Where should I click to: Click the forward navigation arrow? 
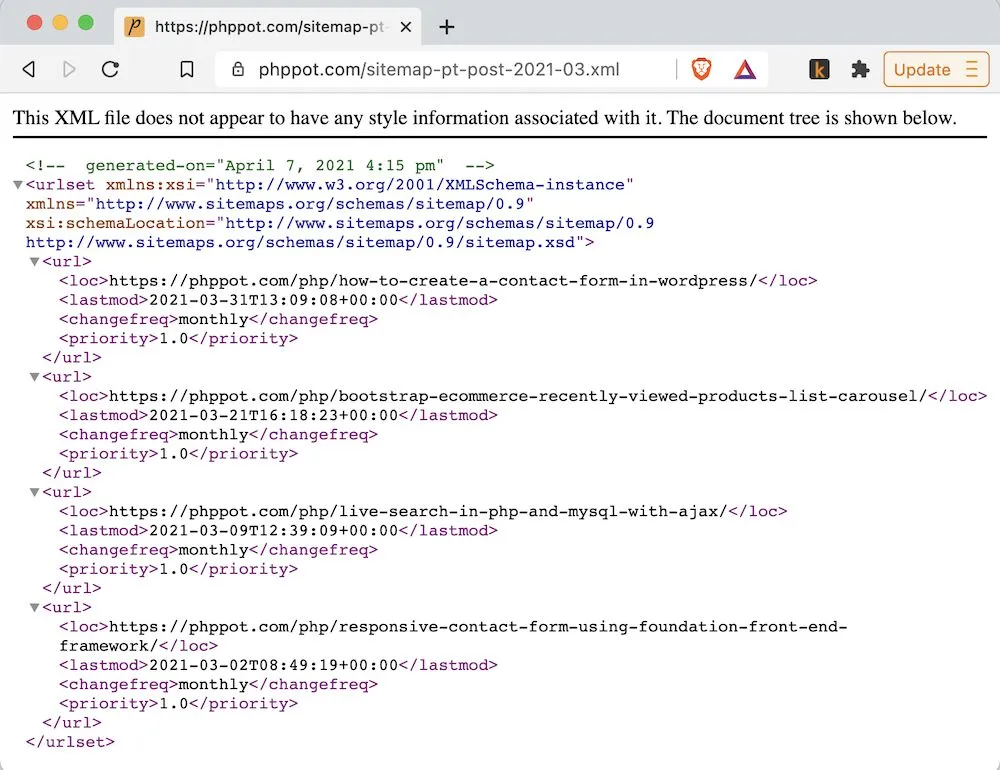70,69
